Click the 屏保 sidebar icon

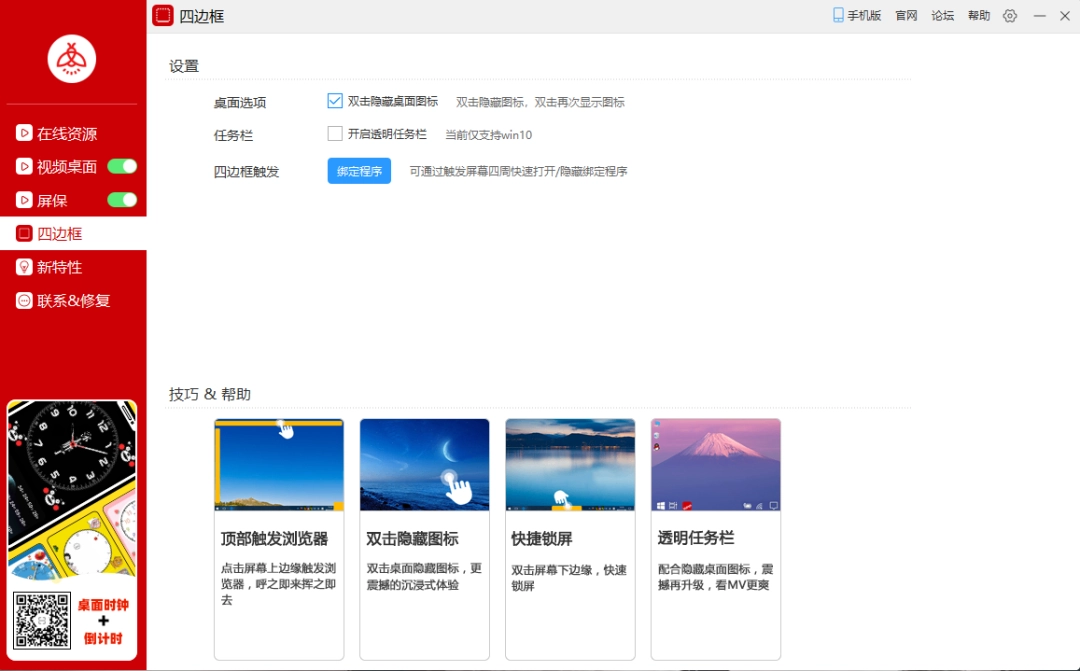coord(24,199)
